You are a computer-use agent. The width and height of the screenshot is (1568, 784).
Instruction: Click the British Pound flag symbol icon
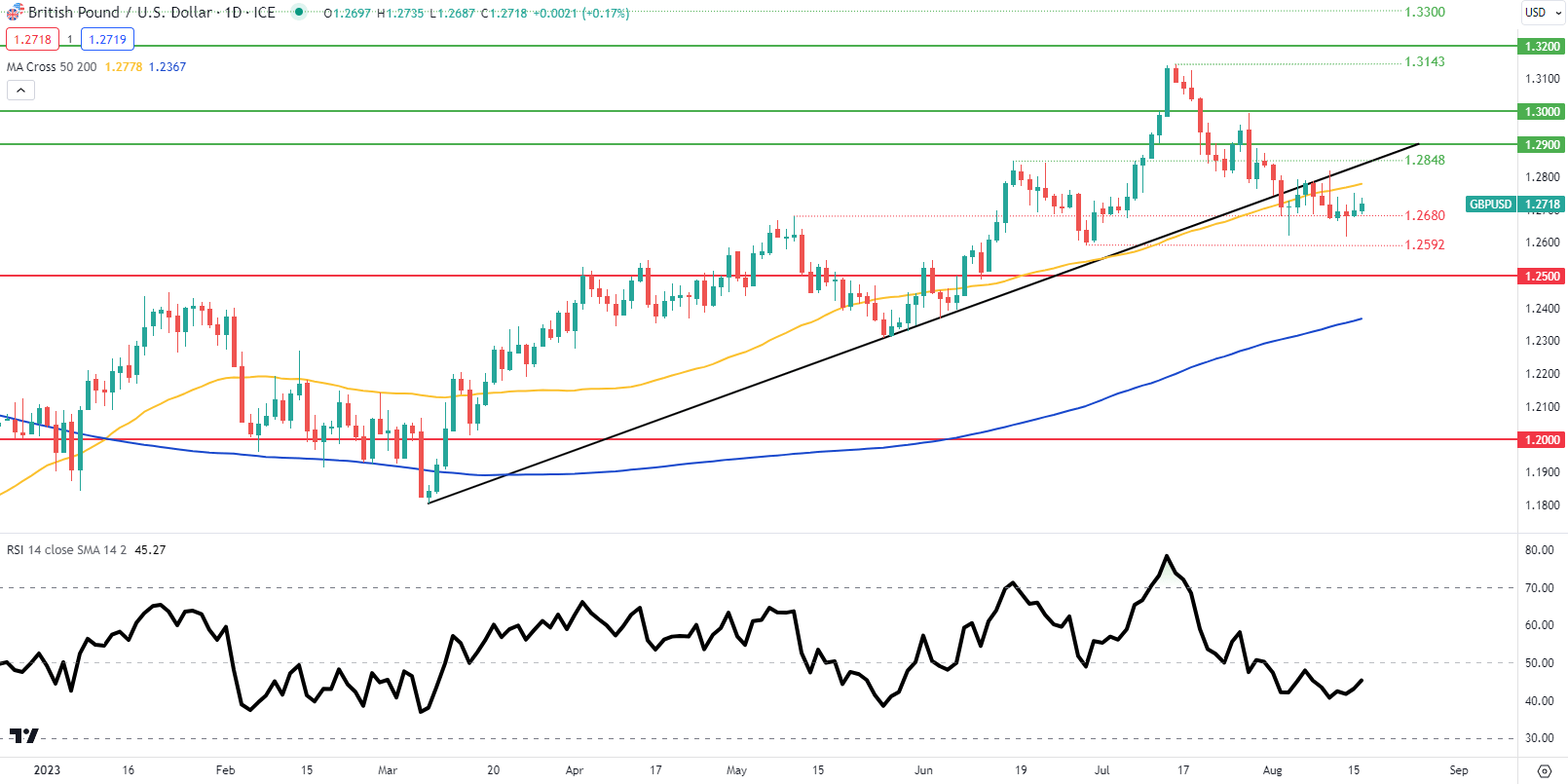(15, 13)
